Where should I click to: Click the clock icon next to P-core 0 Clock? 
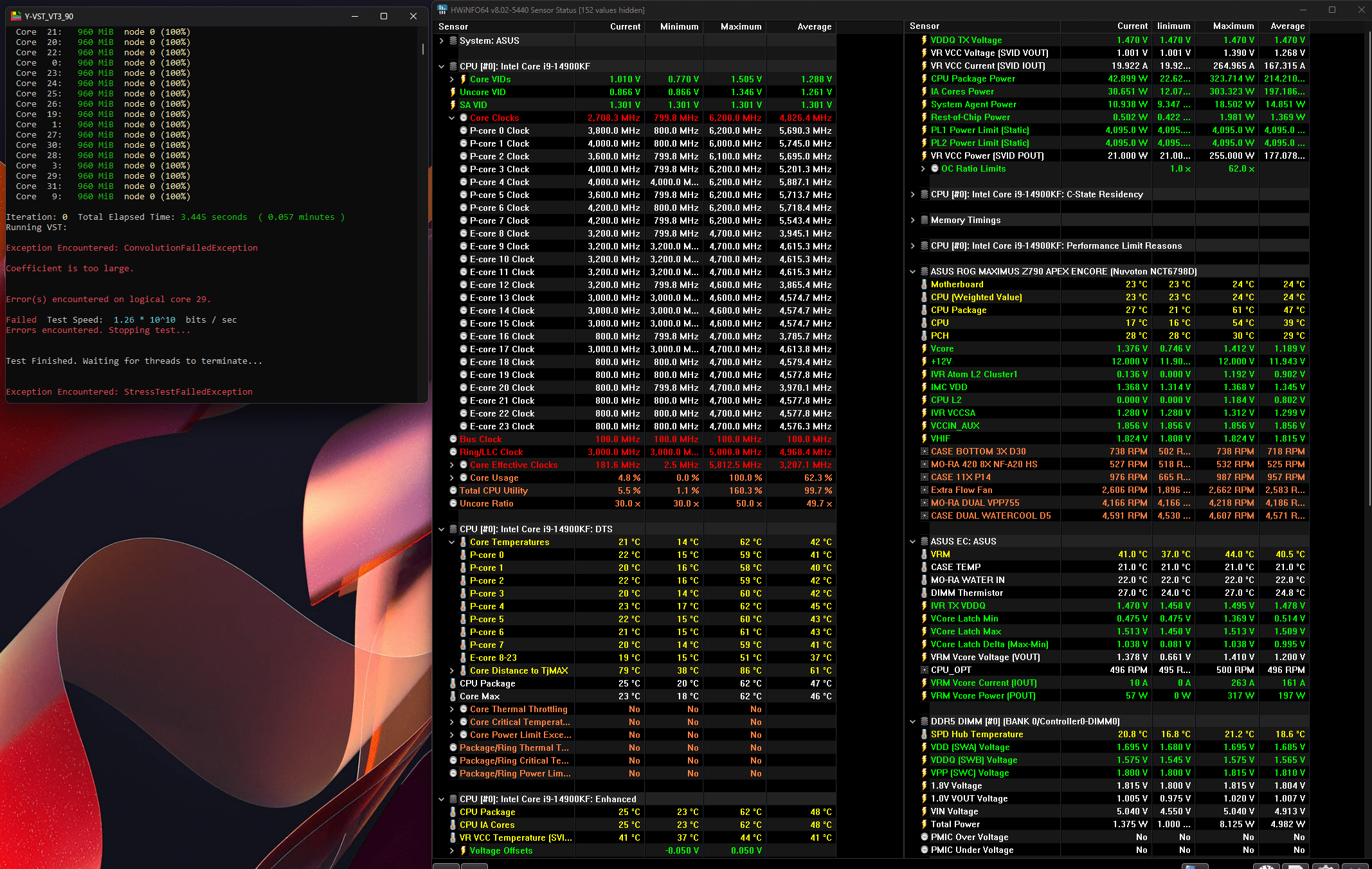(464, 130)
